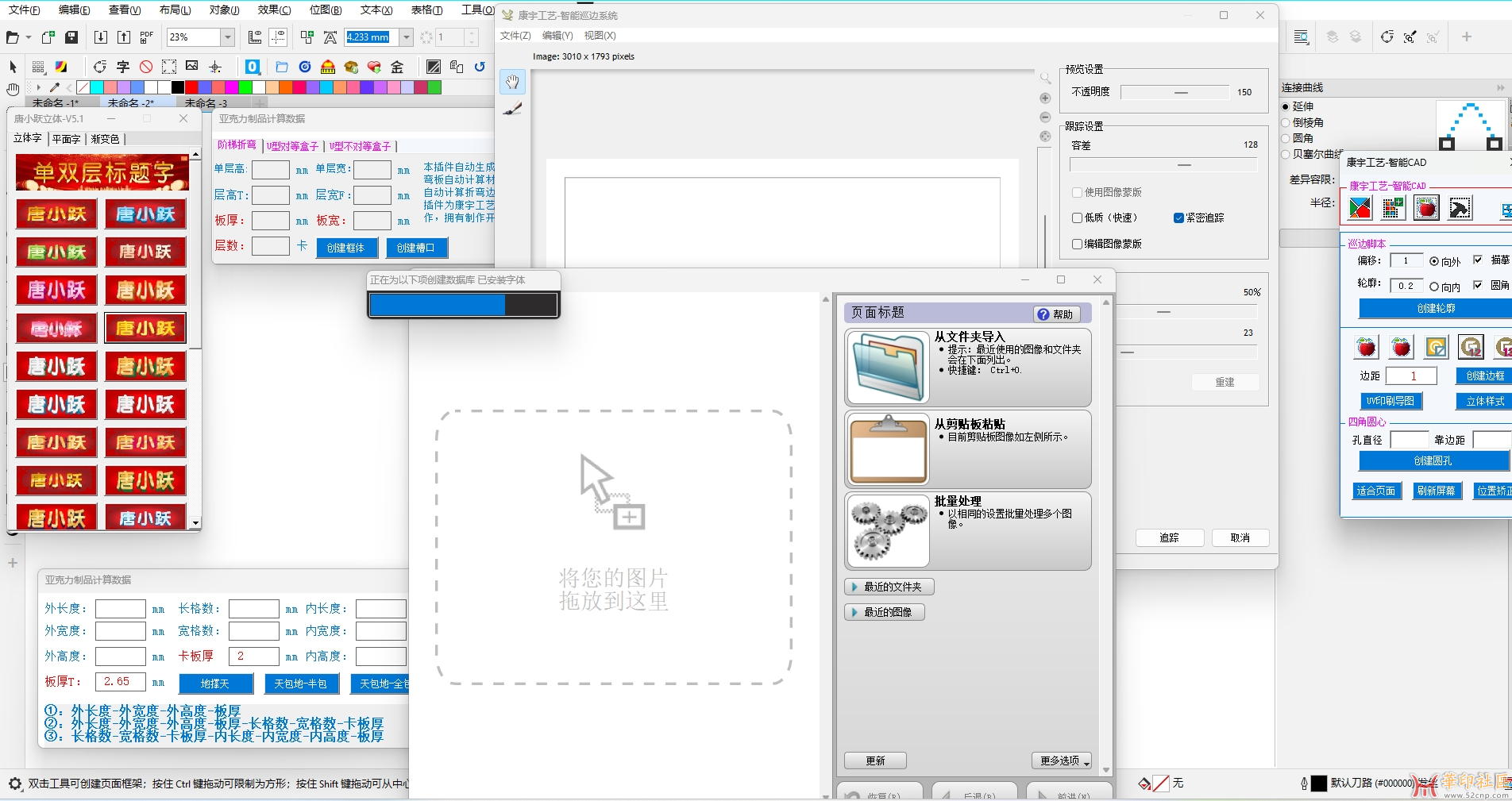
Task: Click the Open folder toolbar icon
Action: 12,37
